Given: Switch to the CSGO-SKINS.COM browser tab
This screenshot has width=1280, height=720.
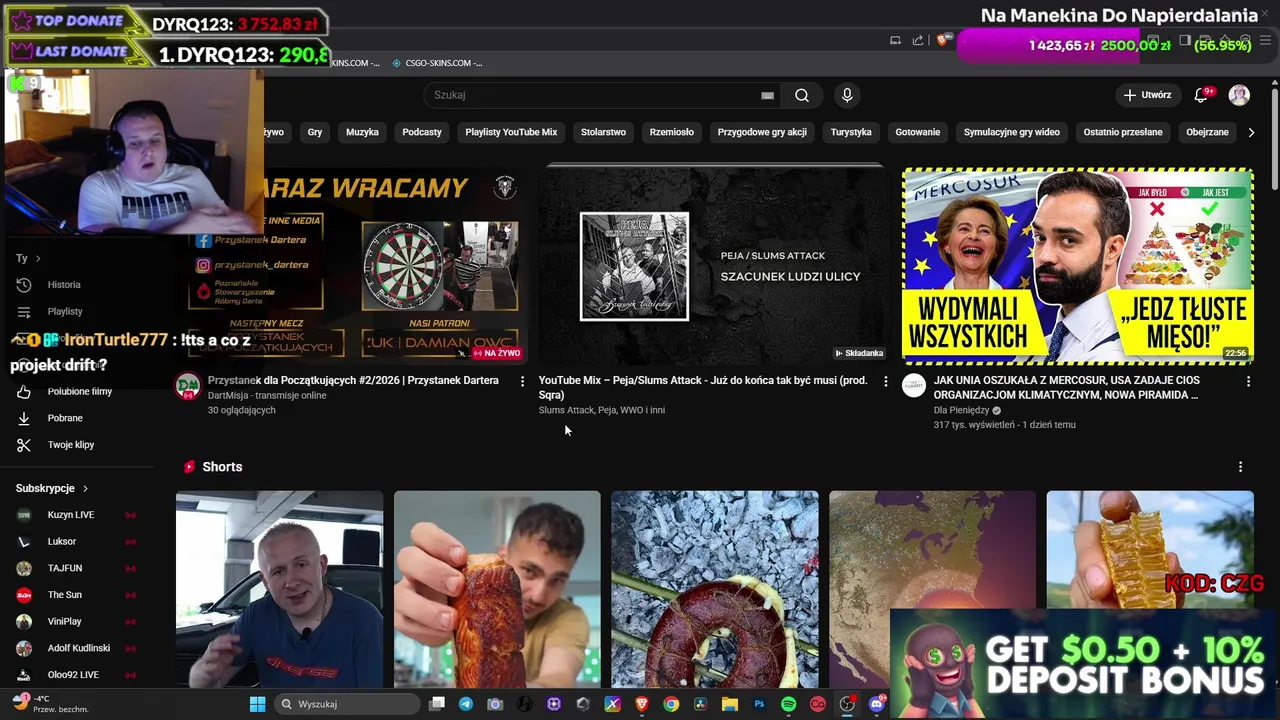Looking at the screenshot, I should tap(436, 63).
